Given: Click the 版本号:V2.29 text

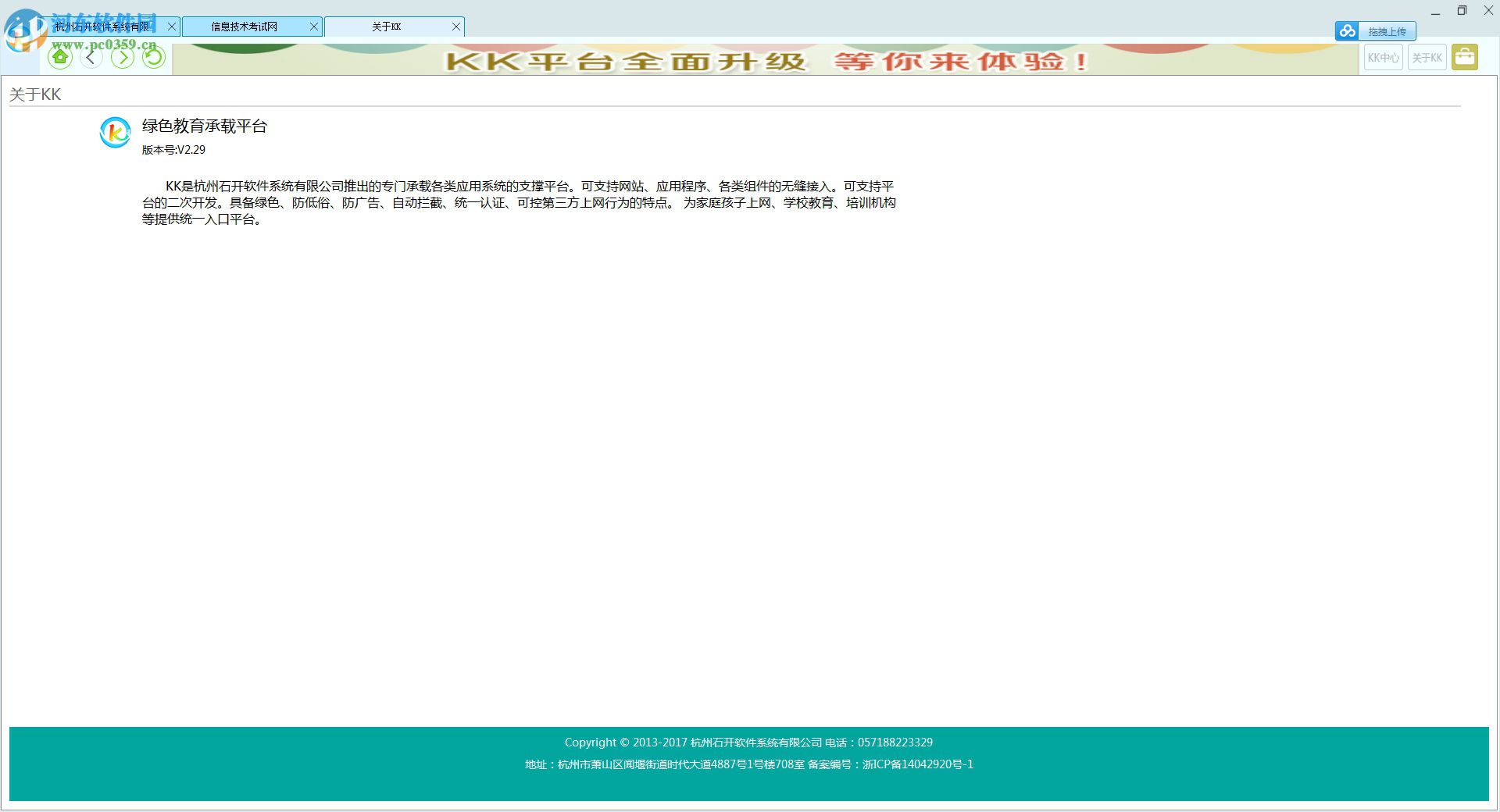Looking at the screenshot, I should tap(173, 150).
